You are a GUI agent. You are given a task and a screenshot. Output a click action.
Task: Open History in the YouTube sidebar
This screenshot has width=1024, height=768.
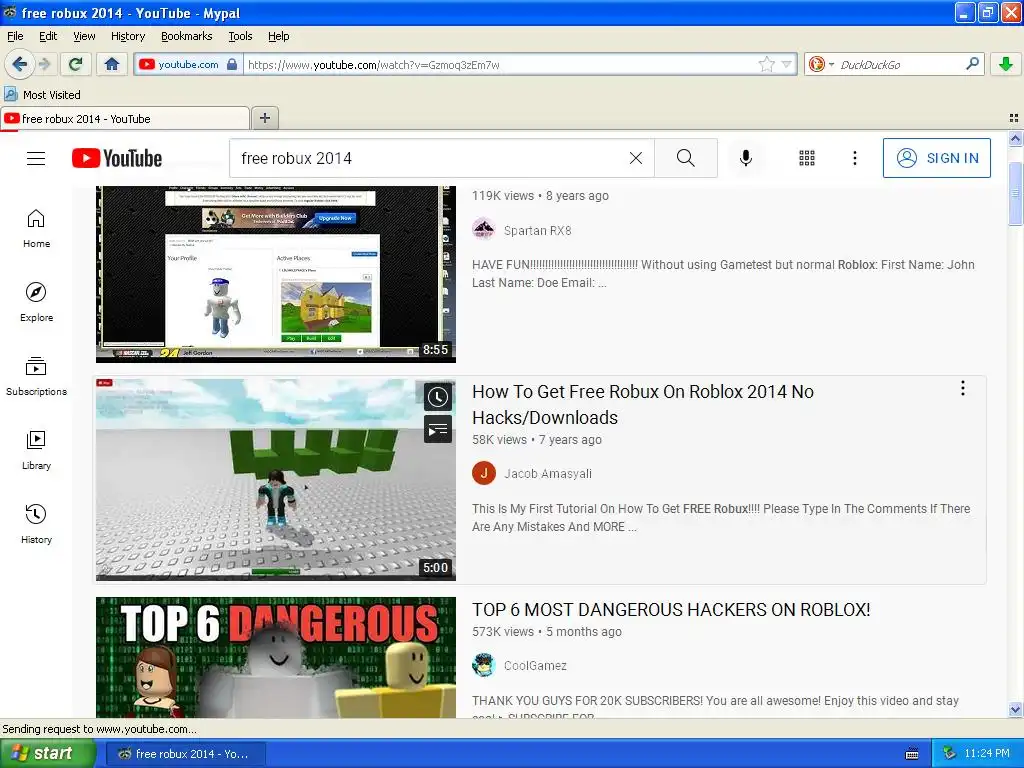36,524
